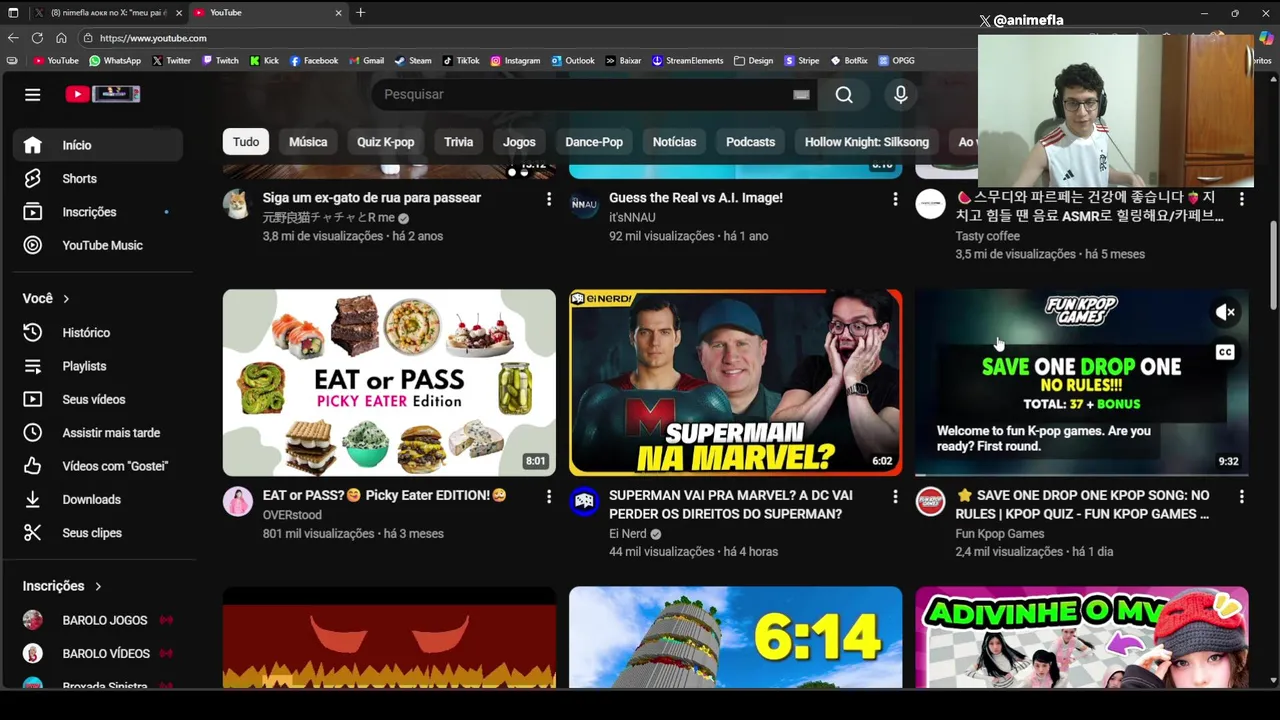
Task: Open Downloads in the sidebar
Action: [98, 499]
